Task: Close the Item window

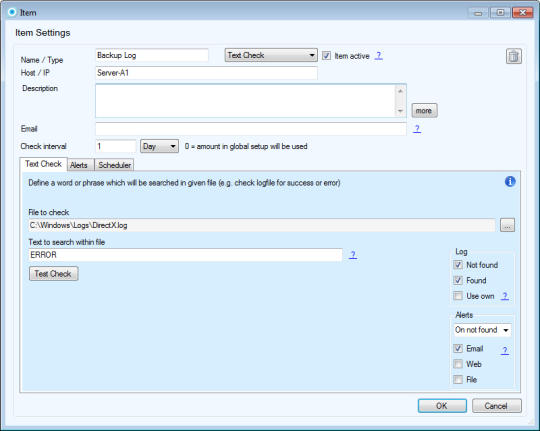Action: (x=522, y=13)
